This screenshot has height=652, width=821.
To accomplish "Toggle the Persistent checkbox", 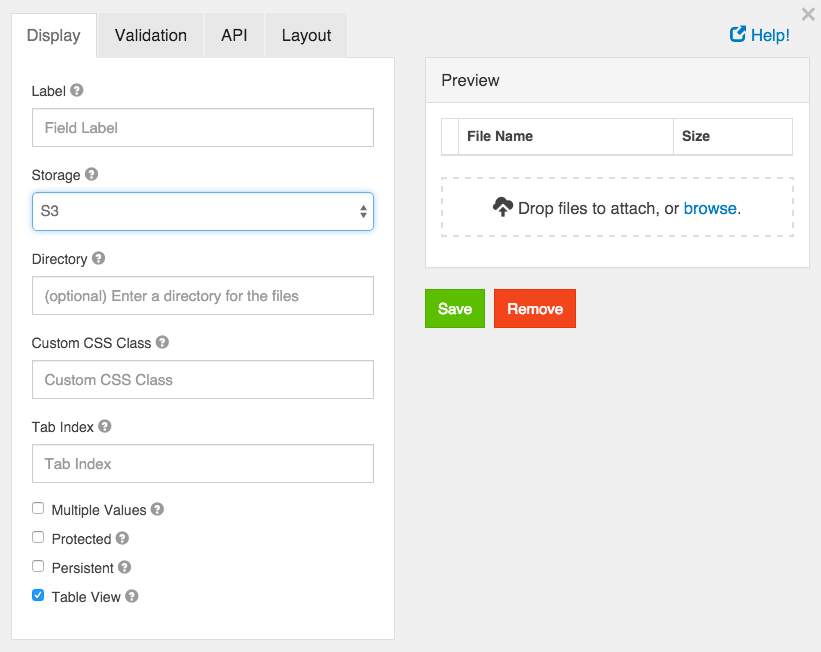I will click(x=38, y=566).
